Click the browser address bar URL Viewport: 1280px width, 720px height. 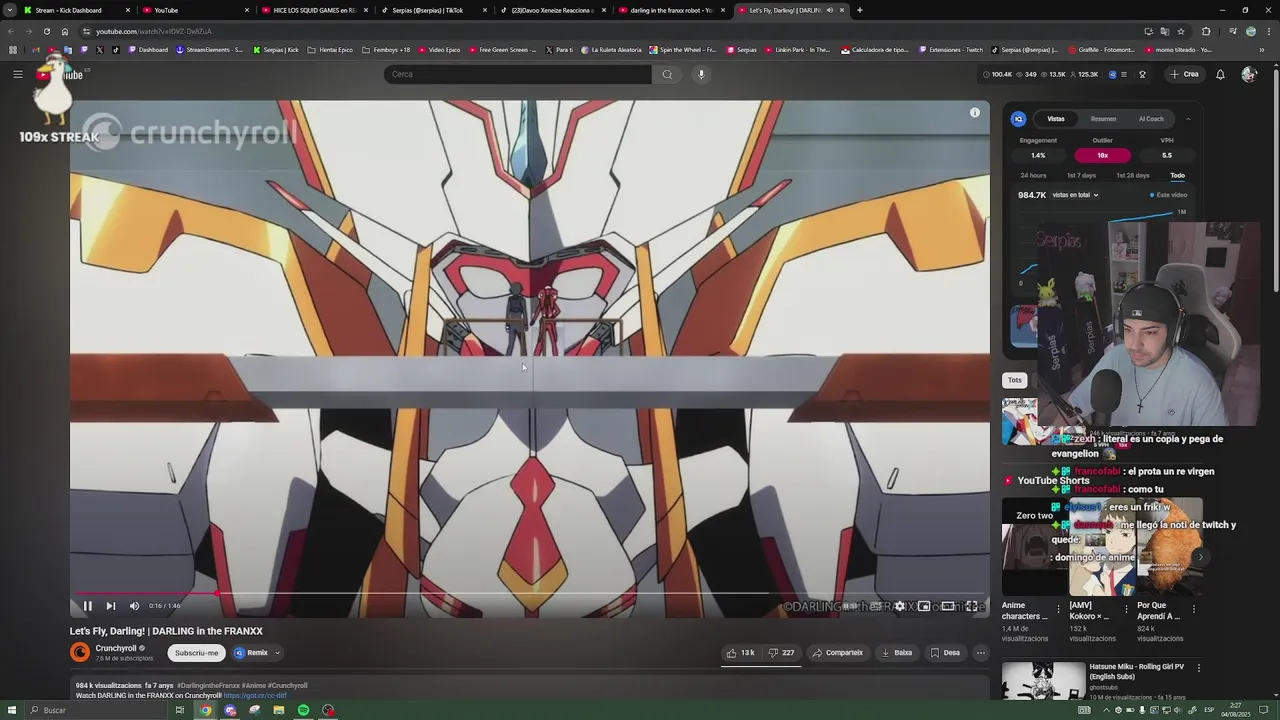[x=154, y=31]
